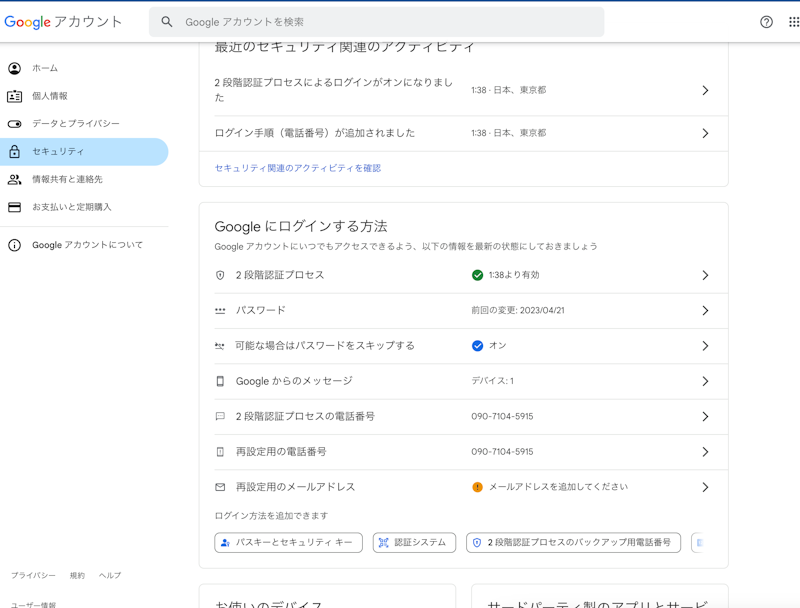
Task: Expand the パスワード row chevron
Action: (705, 311)
